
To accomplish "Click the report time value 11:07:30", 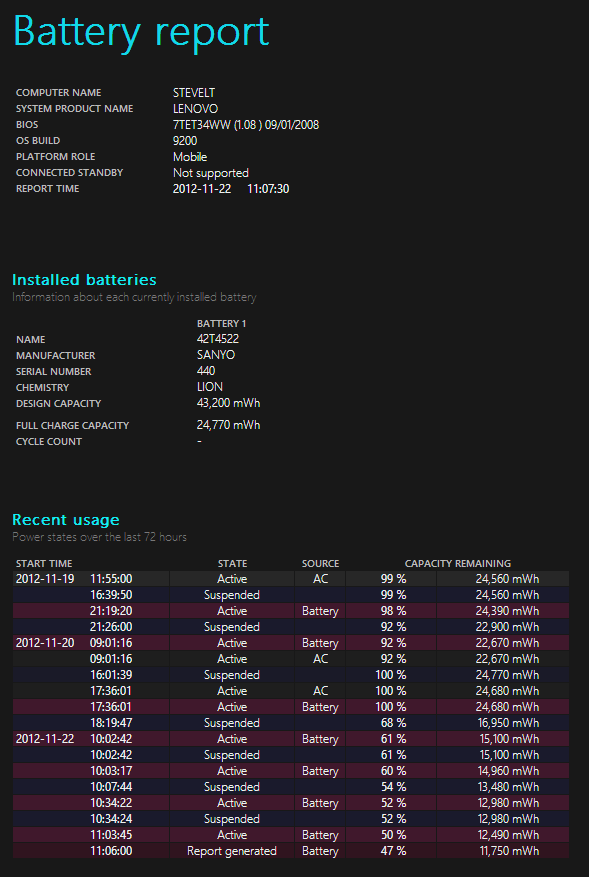I will click(268, 189).
